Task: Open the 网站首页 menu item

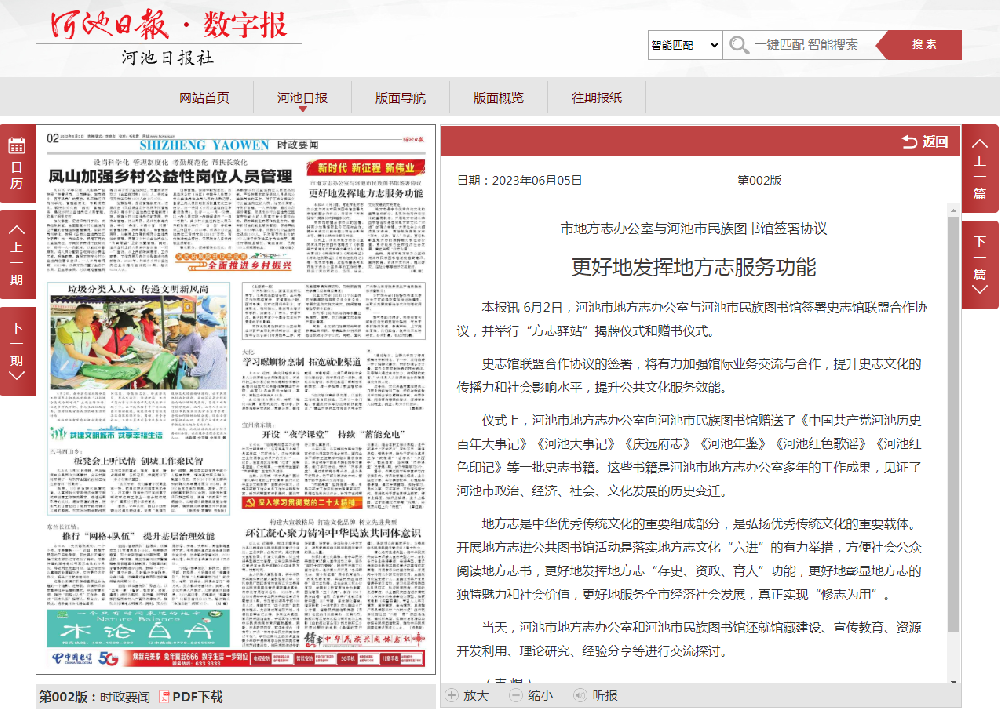Action: click(x=204, y=98)
